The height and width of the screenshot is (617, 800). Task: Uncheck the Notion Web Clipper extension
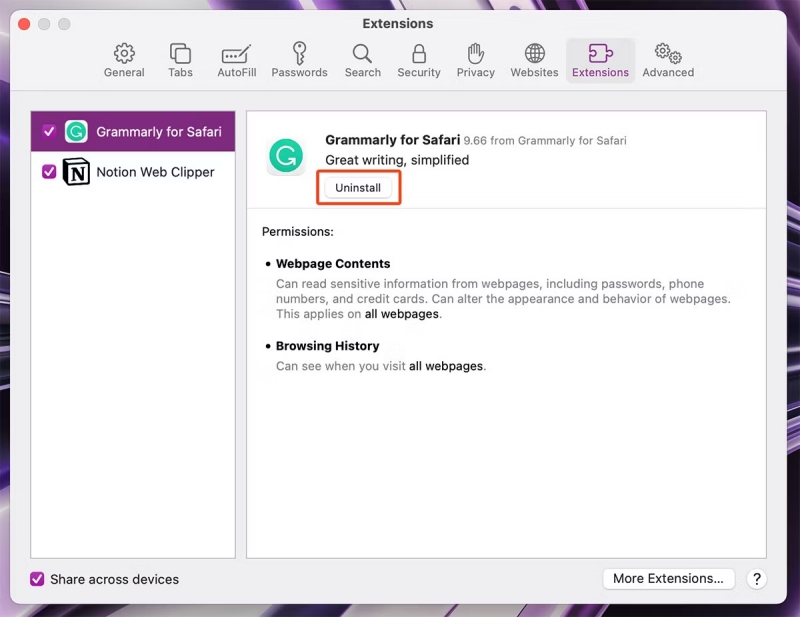49,171
